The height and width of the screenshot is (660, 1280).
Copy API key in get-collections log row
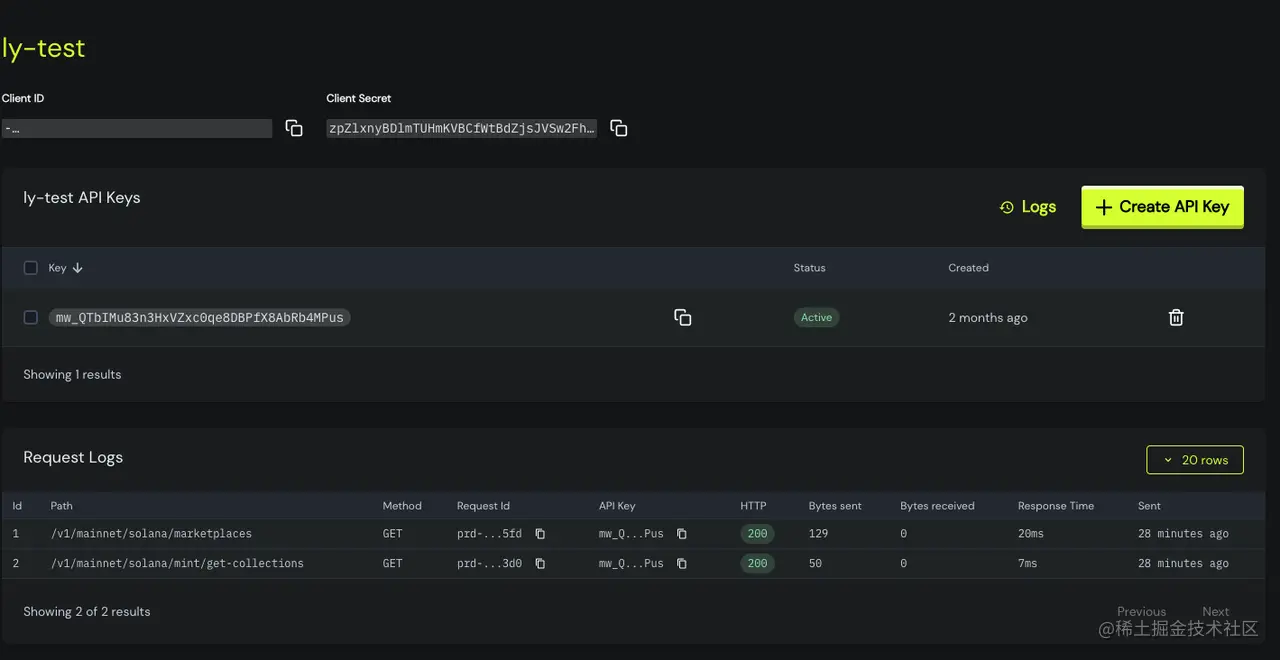[x=682, y=564]
